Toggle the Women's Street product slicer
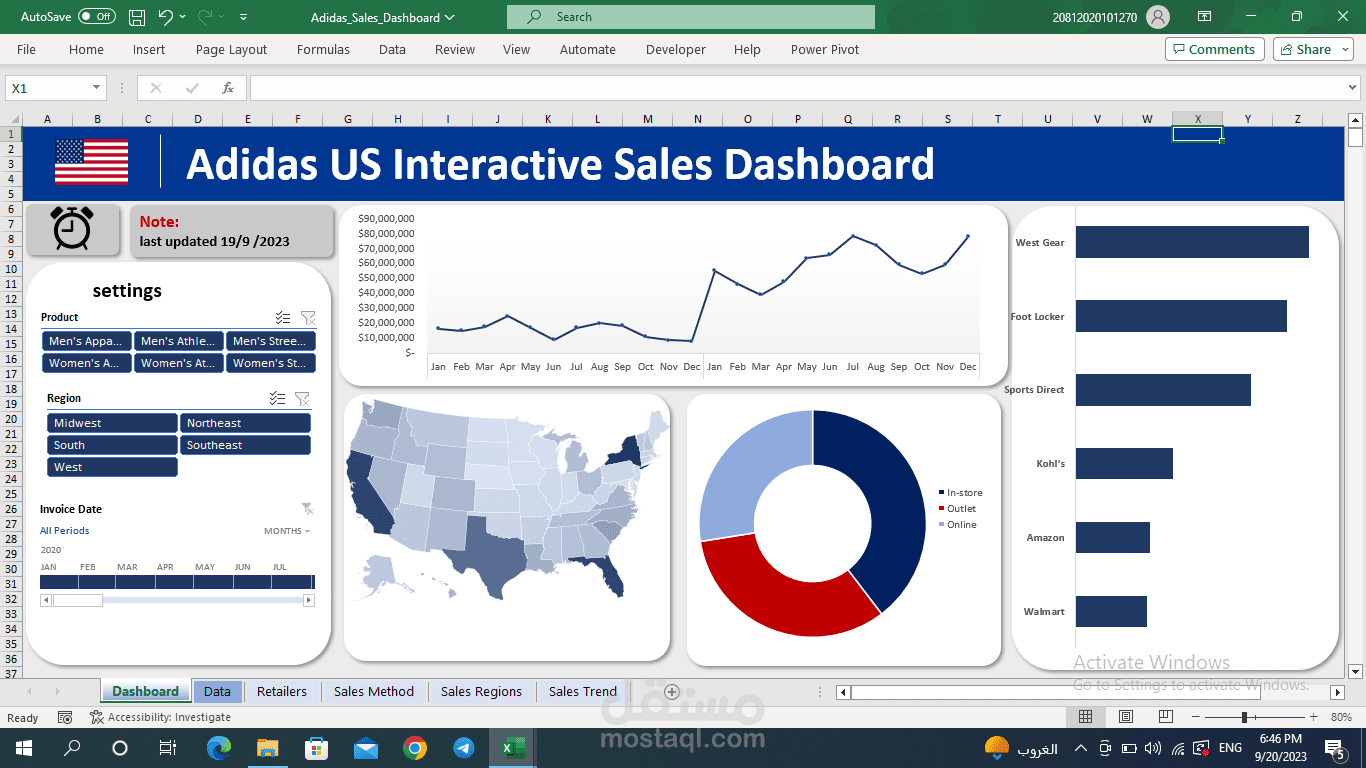This screenshot has width=1366, height=768. [x=271, y=363]
